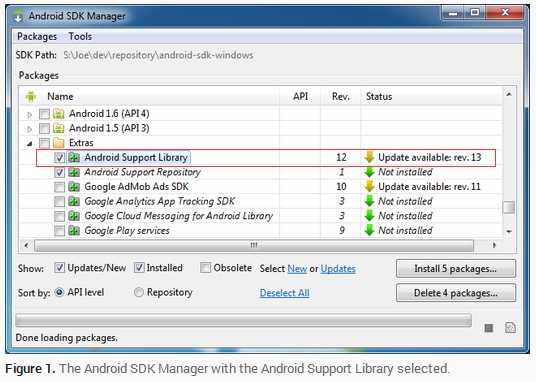Click the update arrow for Android Support Library
This screenshot has height=382, width=536.
point(369,157)
